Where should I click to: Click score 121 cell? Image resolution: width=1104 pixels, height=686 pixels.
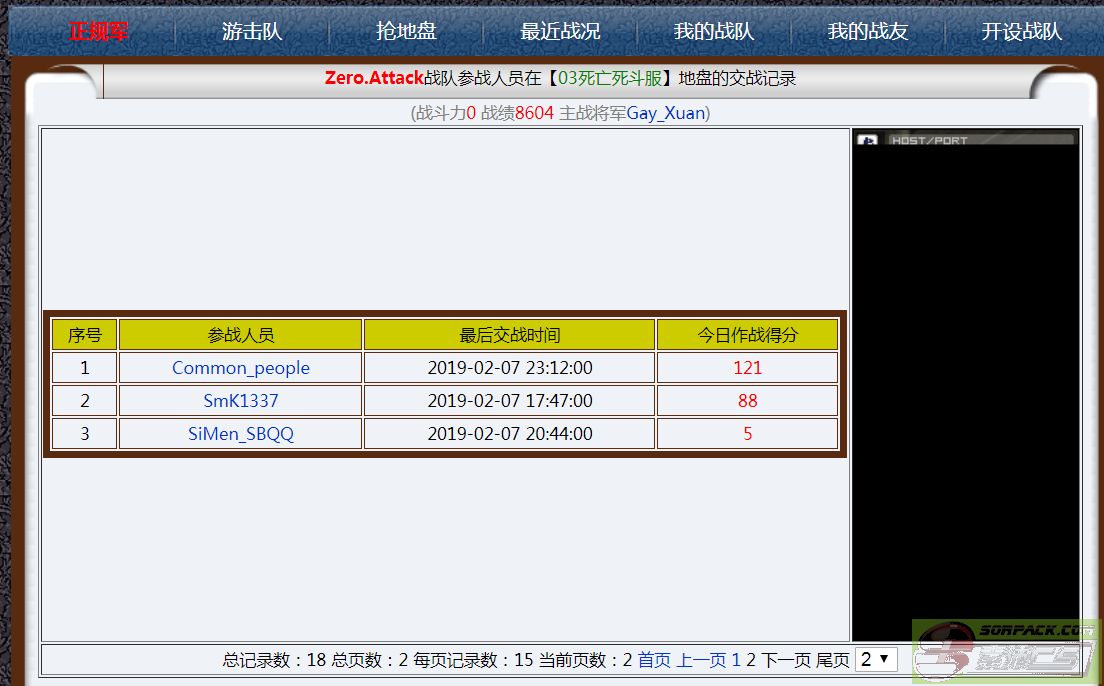click(x=748, y=368)
